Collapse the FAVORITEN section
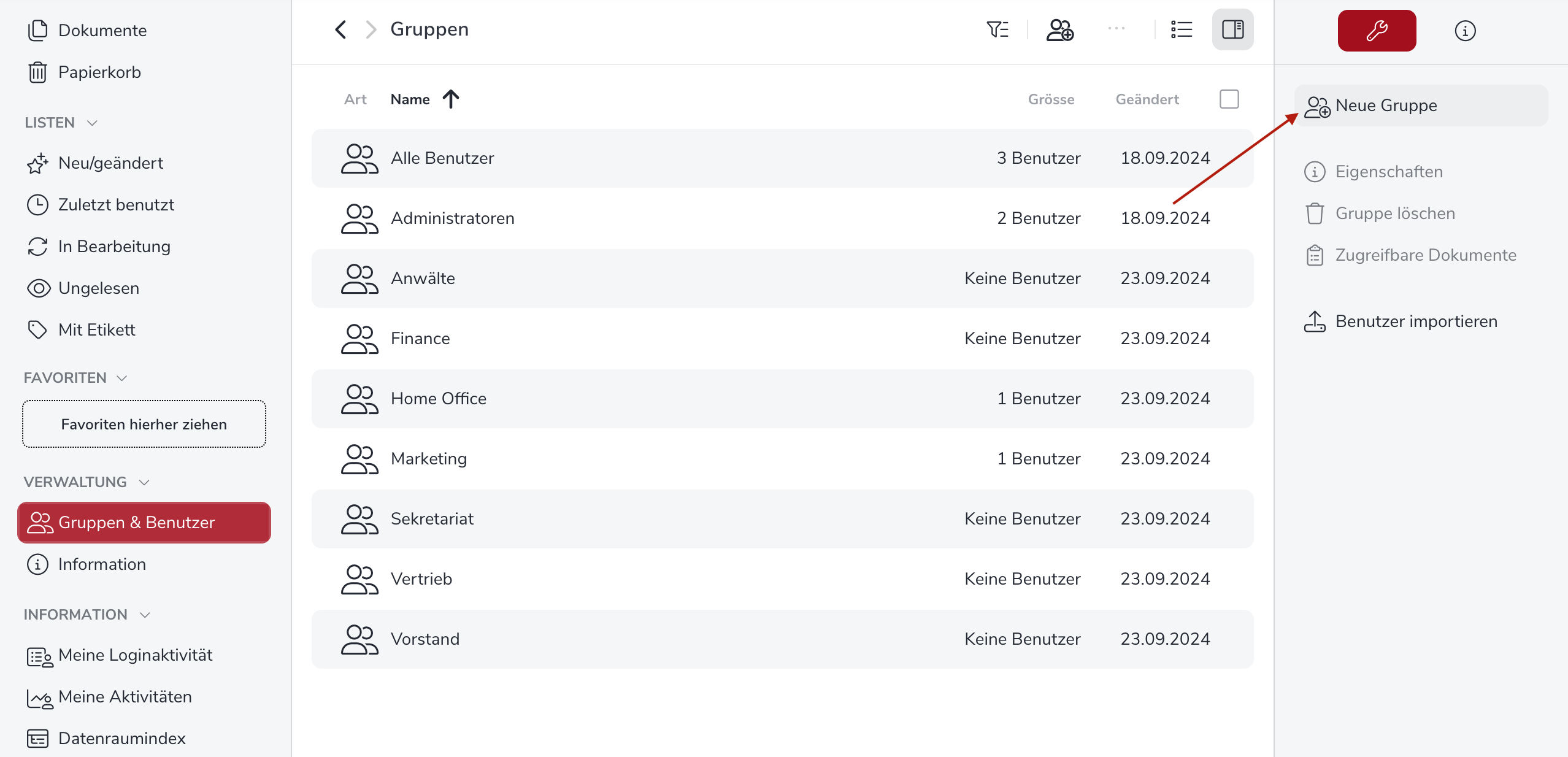 point(122,378)
